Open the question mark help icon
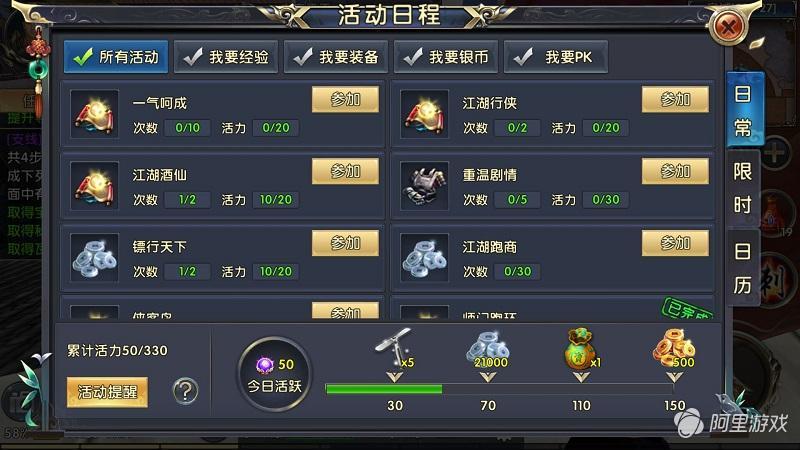 coord(185,391)
